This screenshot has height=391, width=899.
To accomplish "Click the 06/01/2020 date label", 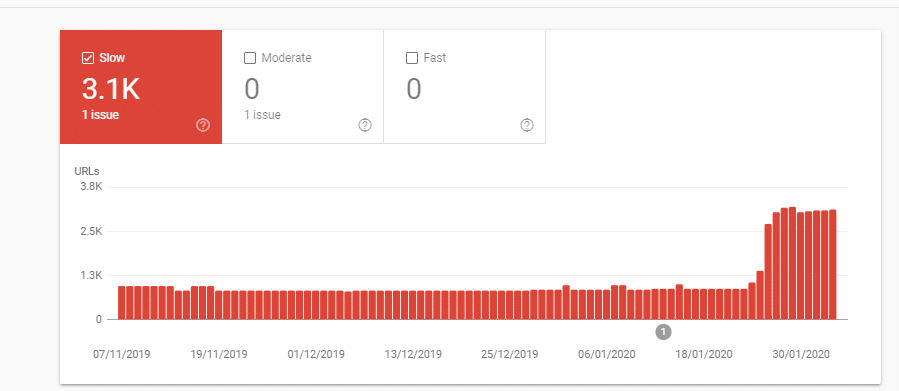I will tap(607, 354).
